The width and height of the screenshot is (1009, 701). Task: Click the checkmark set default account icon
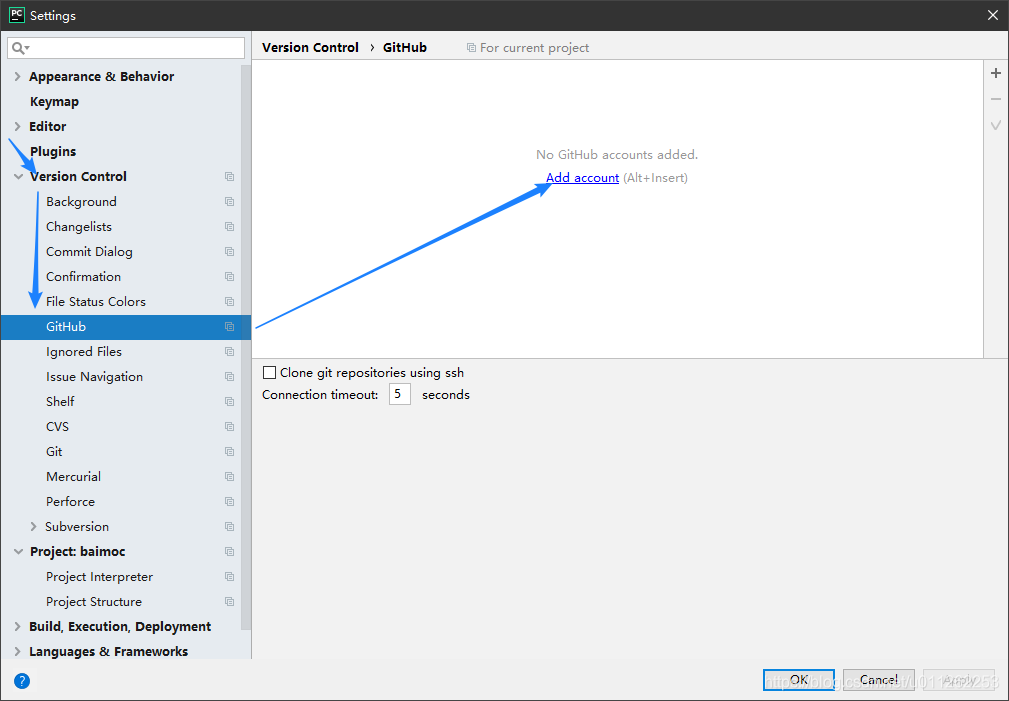click(x=995, y=125)
